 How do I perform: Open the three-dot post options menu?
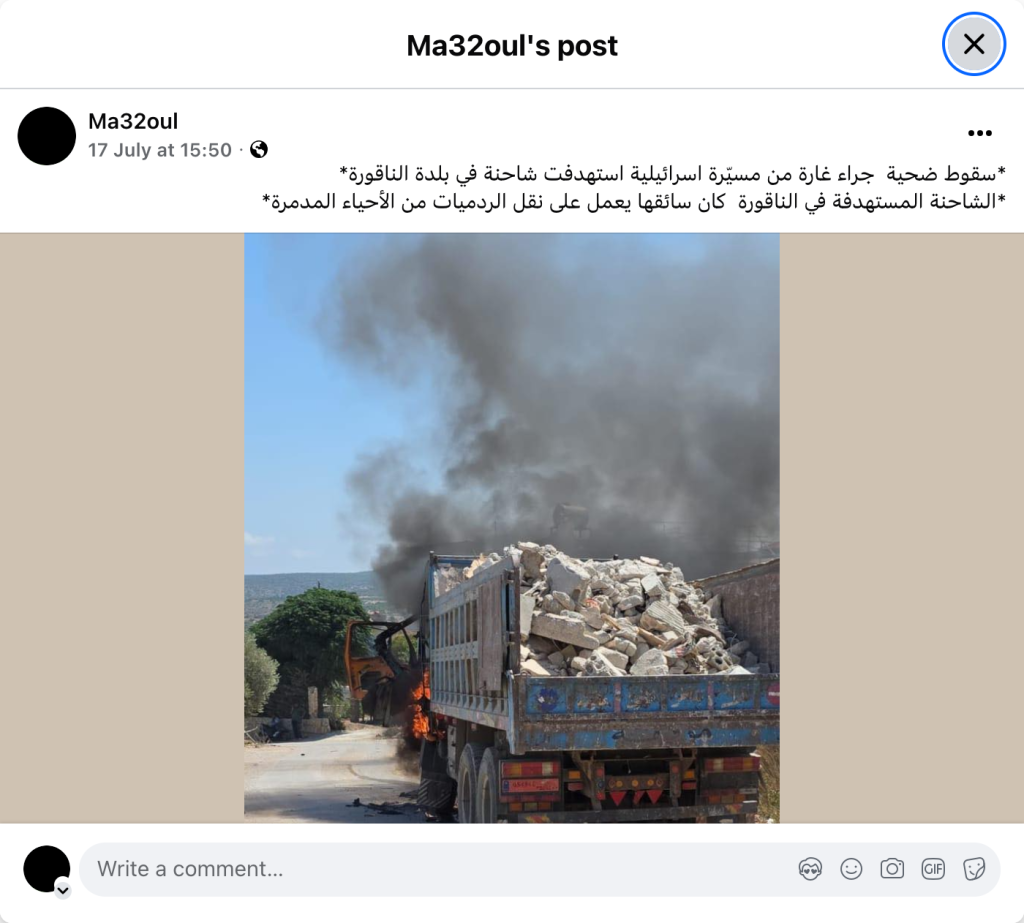click(980, 133)
